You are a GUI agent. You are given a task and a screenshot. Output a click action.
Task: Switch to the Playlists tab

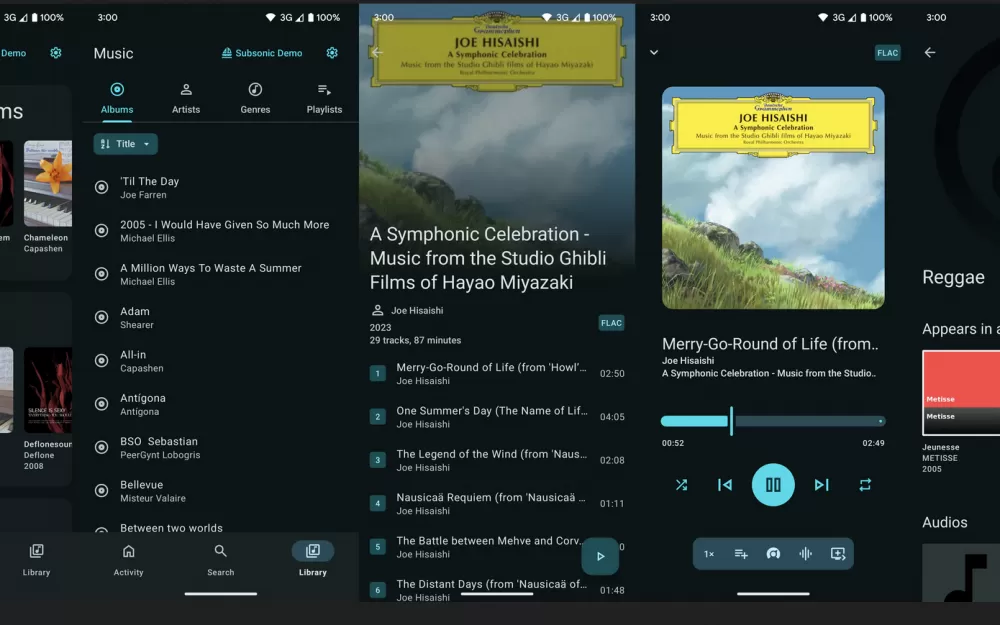[x=324, y=98]
